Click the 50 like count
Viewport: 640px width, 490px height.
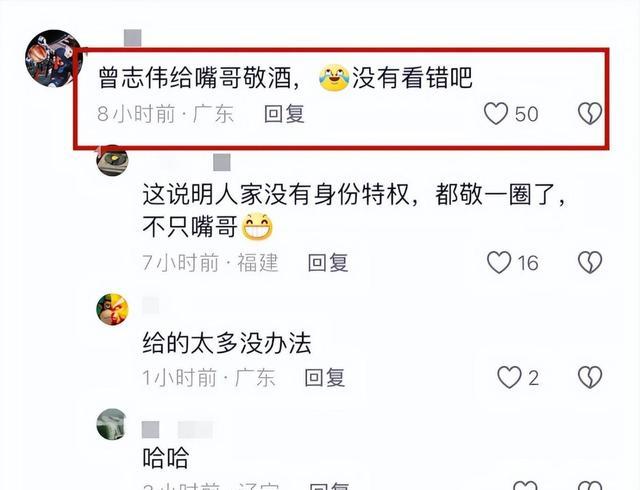coord(526,114)
